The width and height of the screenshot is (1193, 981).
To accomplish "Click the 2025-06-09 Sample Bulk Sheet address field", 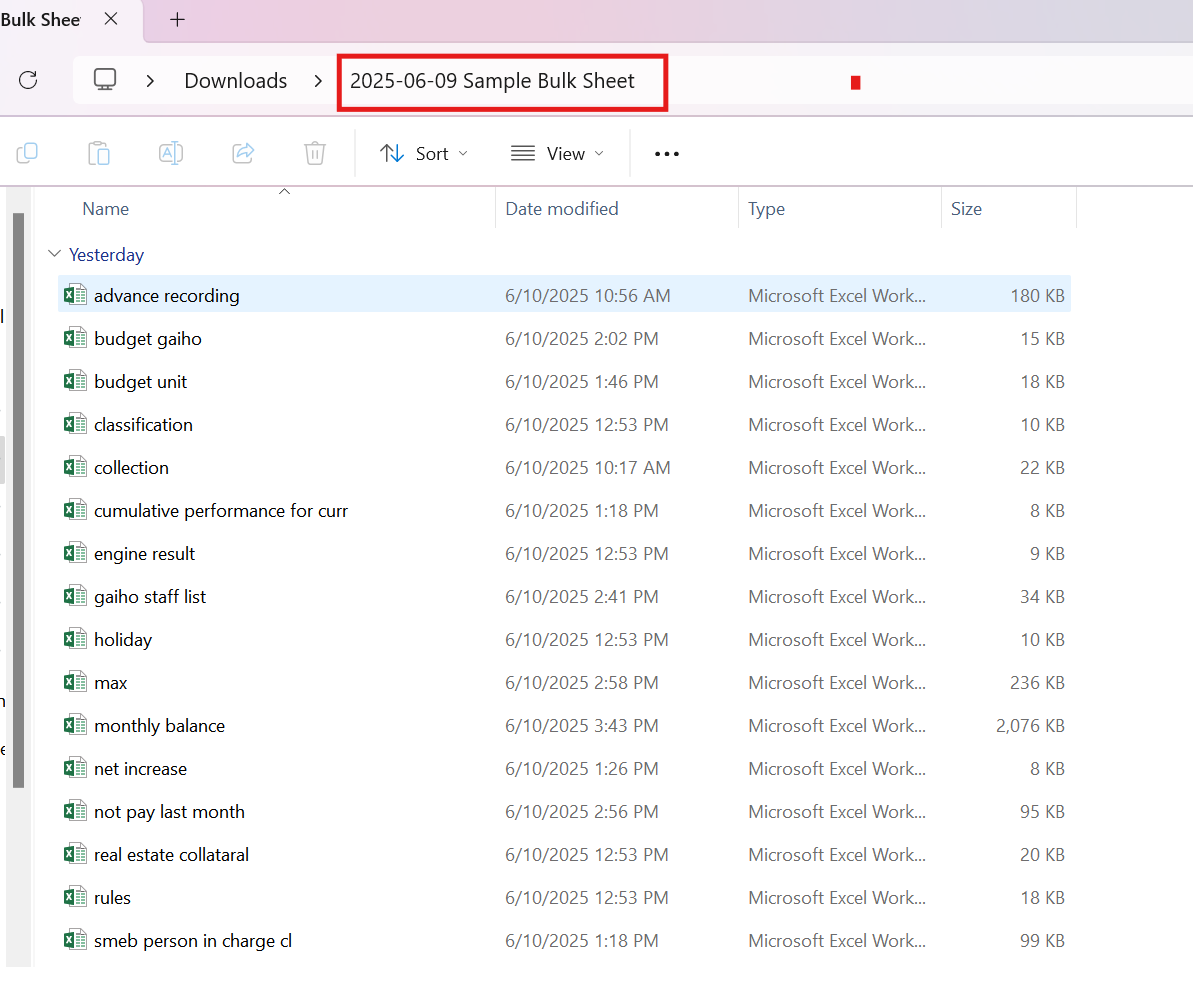I will coord(502,82).
